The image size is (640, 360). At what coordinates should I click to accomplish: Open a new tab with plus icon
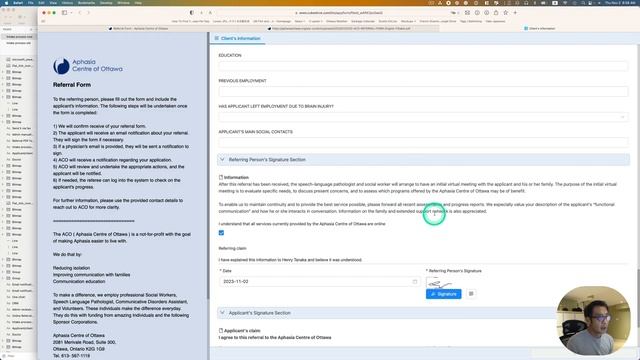click(x=515, y=13)
